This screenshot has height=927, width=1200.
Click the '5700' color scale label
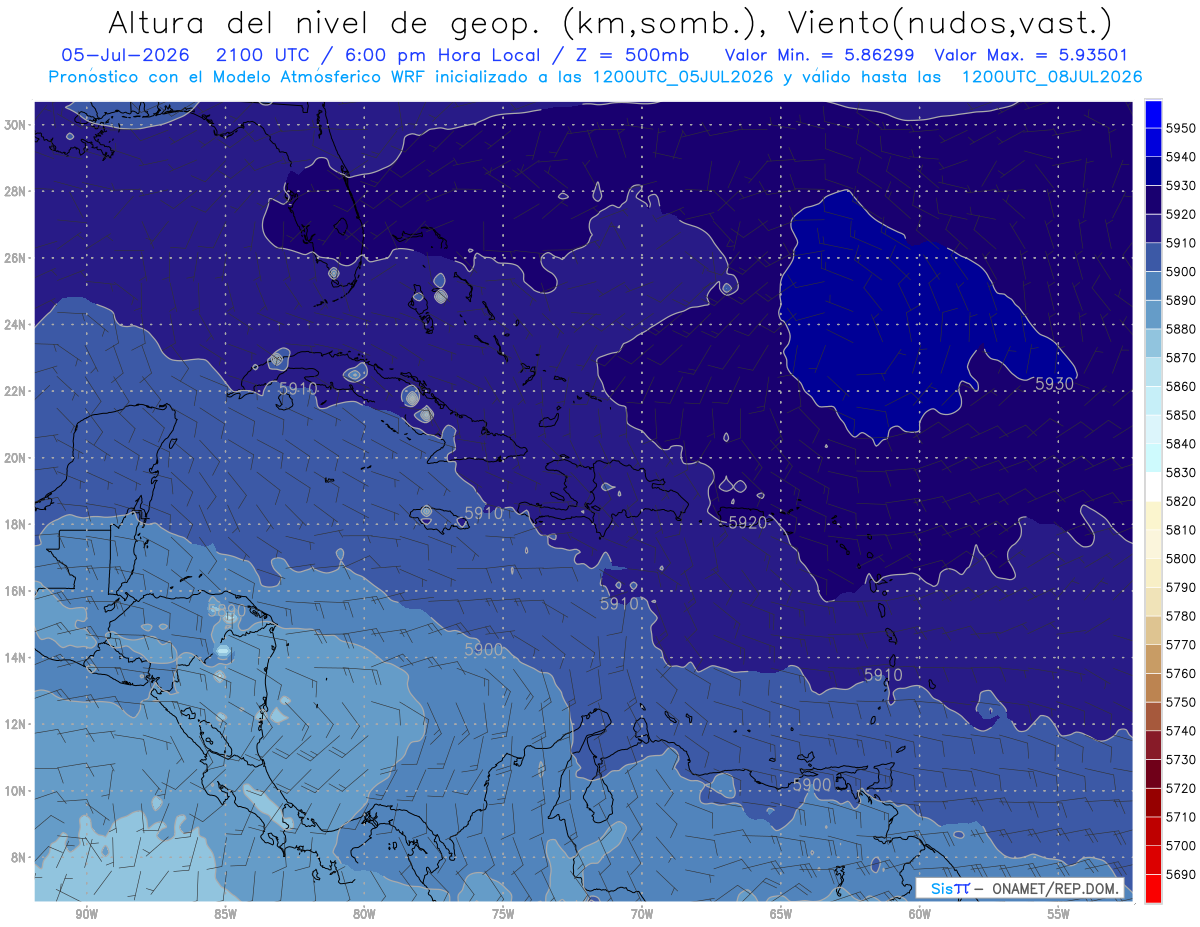point(1181,846)
